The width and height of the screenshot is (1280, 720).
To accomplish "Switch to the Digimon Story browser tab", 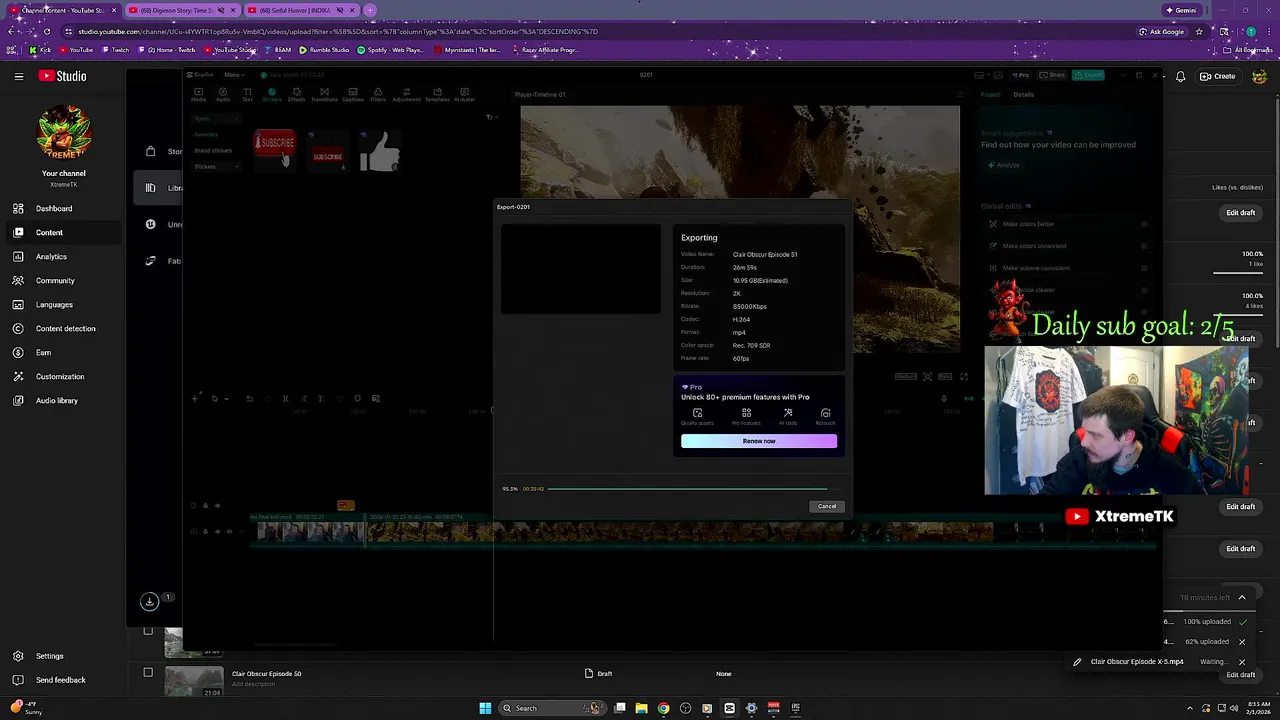I will click(x=182, y=10).
